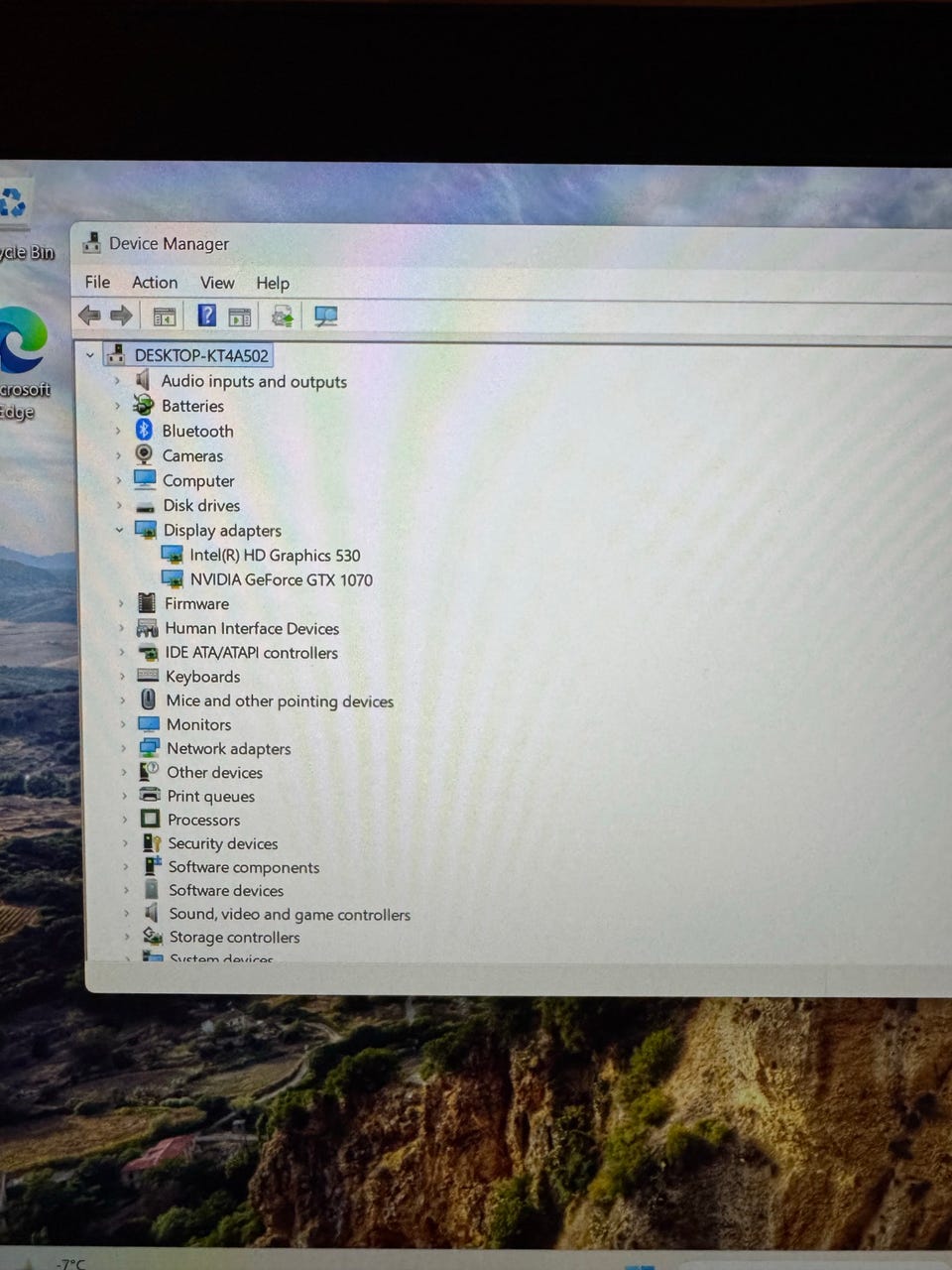The height and width of the screenshot is (1270, 952).
Task: Collapse the Display adapters chevron
Action: point(119,530)
